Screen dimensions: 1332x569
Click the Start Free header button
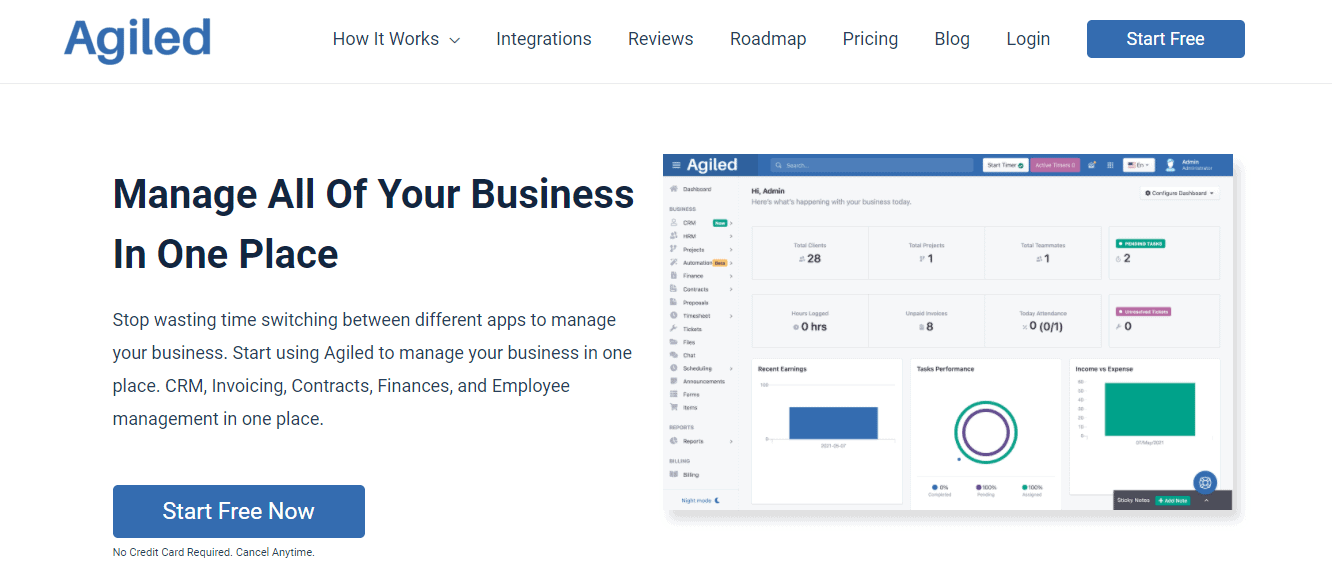point(1165,39)
